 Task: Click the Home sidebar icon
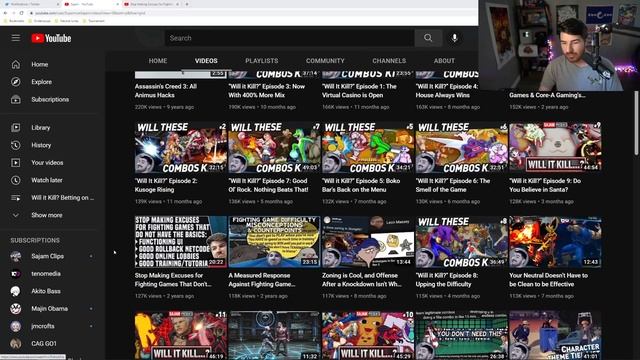tap(16, 64)
